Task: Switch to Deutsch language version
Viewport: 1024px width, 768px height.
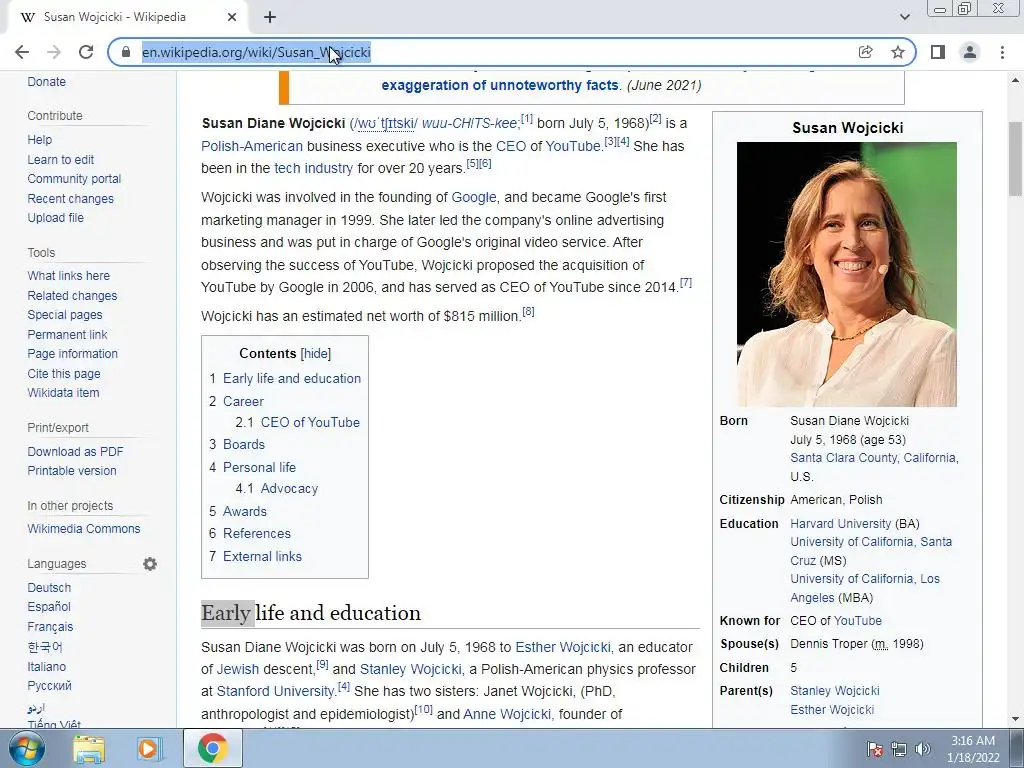Action: (49, 588)
